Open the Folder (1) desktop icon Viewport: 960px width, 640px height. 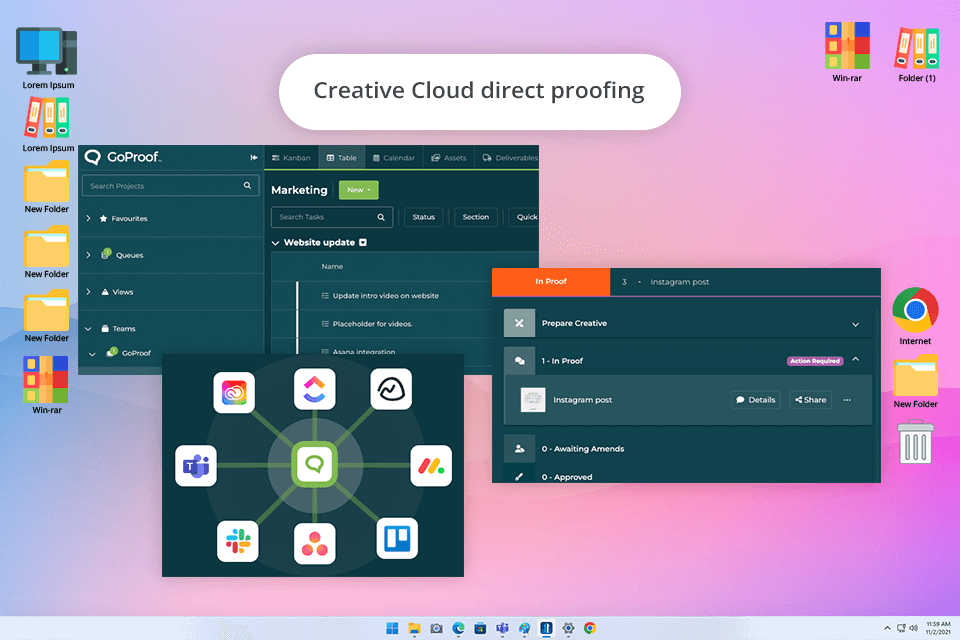click(917, 53)
